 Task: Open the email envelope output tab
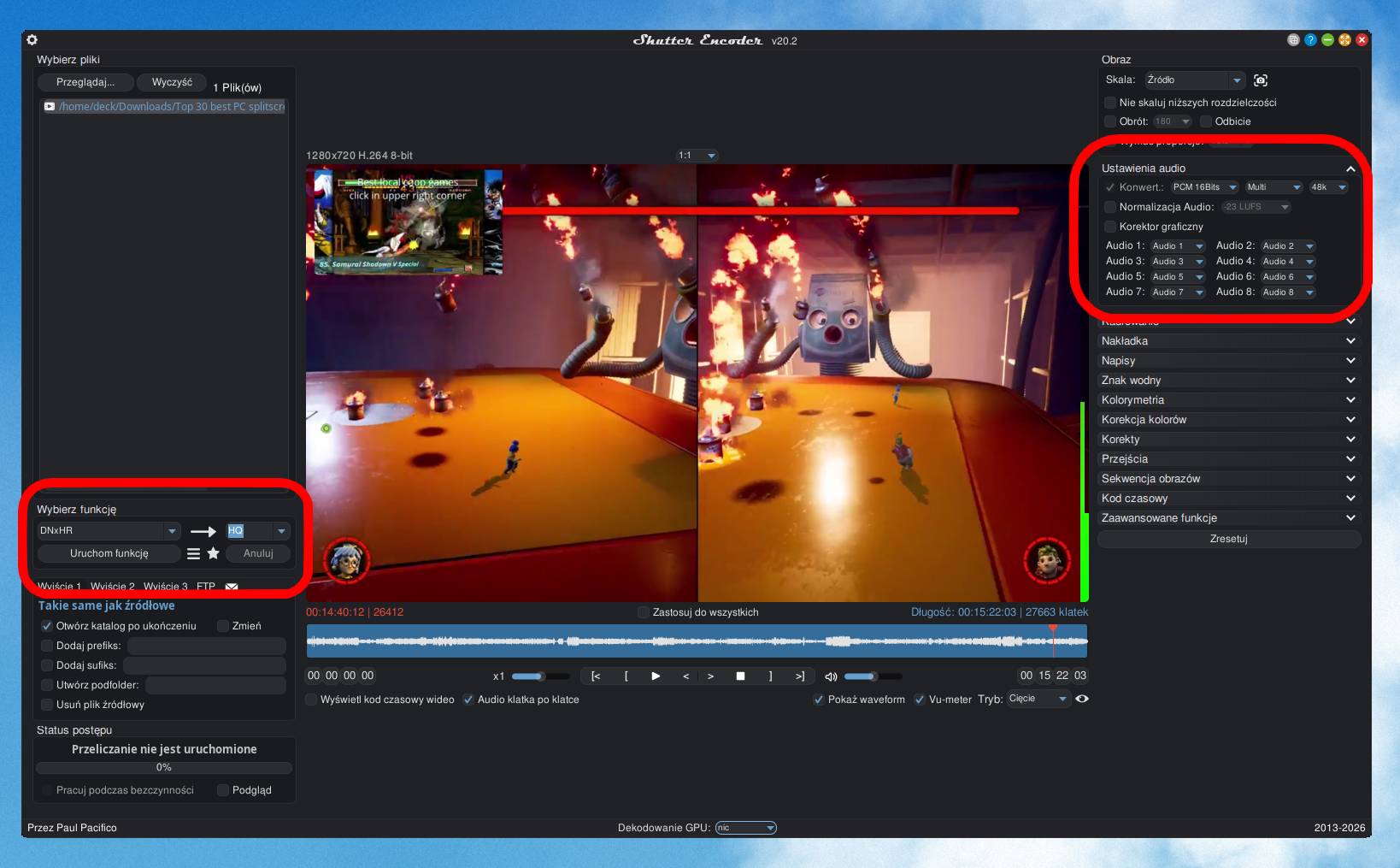click(232, 587)
